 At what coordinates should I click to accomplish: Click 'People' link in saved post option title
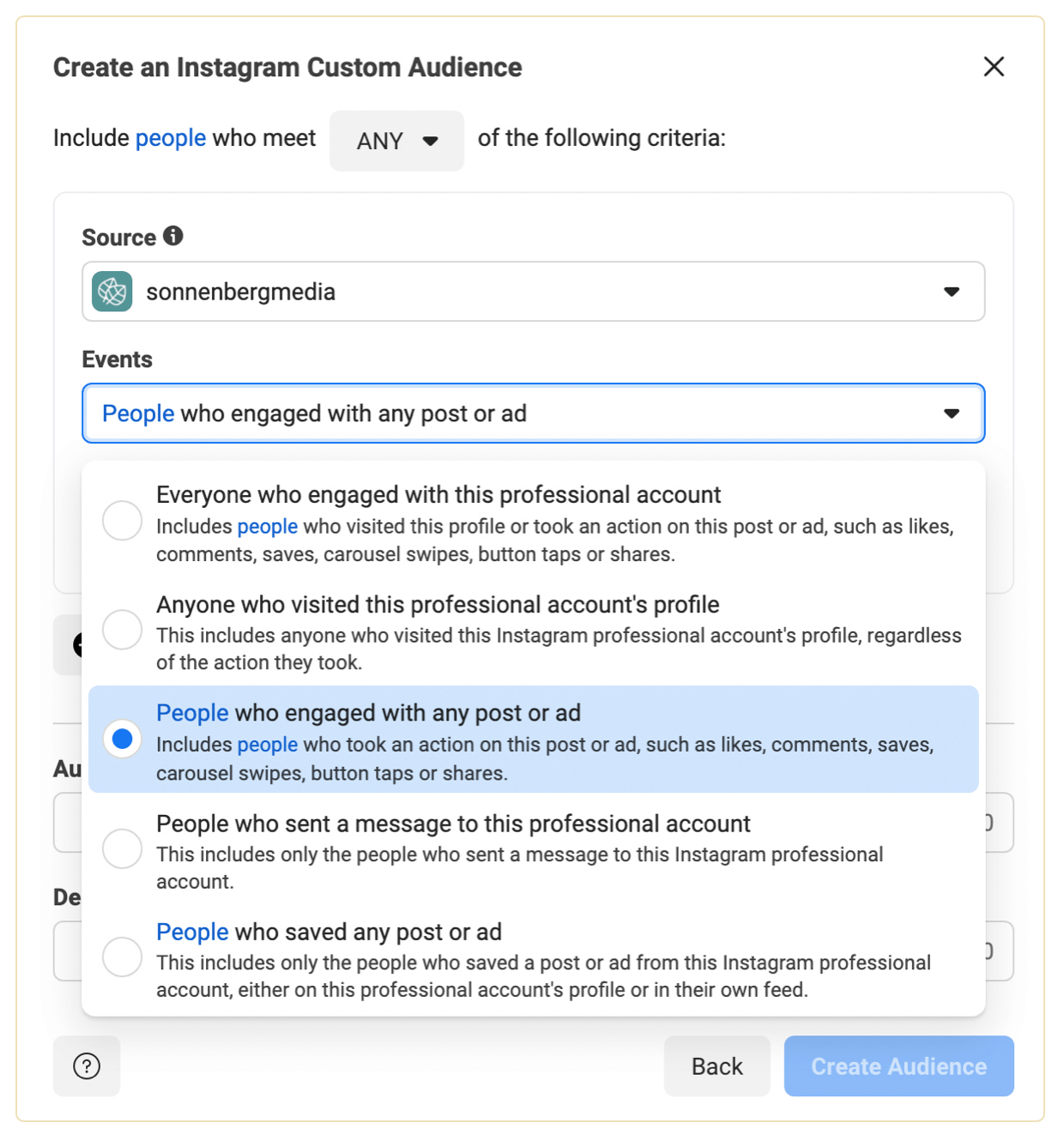coord(192,932)
